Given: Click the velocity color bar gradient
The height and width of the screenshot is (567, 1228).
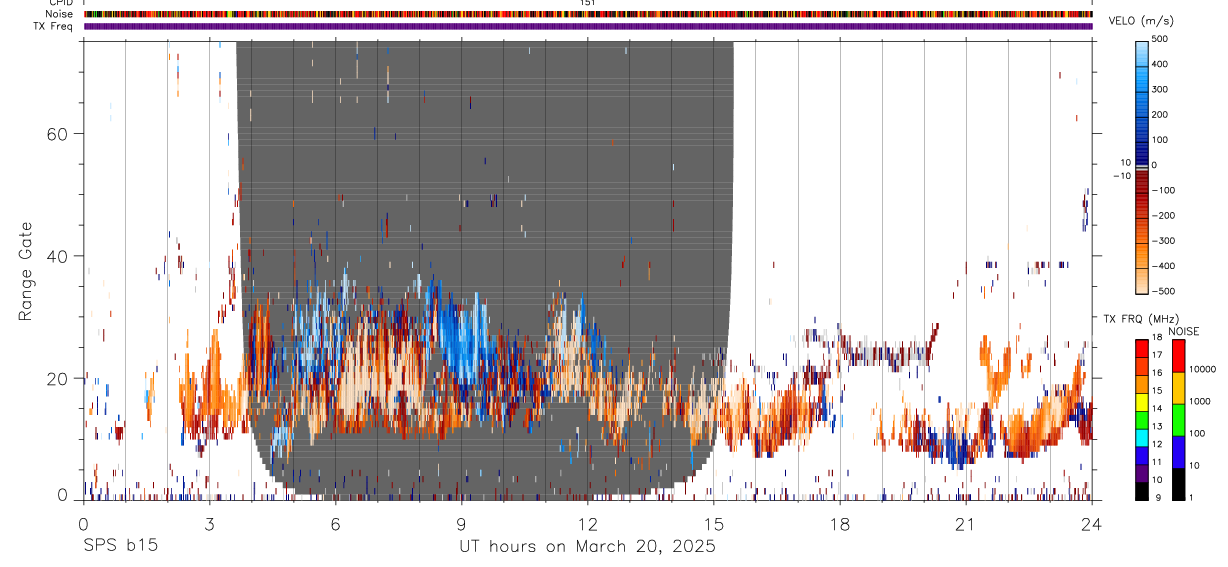Looking at the screenshot, I should tap(1141, 166).
